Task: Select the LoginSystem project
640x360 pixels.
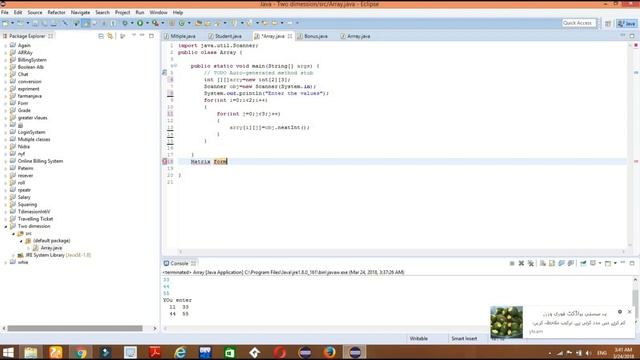Action: [x=31, y=132]
